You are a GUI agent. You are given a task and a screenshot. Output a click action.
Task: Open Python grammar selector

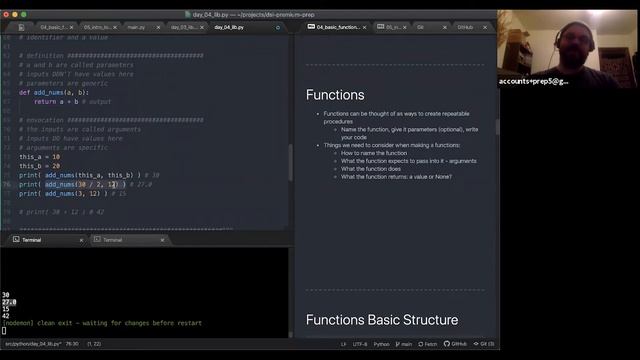[381, 344]
